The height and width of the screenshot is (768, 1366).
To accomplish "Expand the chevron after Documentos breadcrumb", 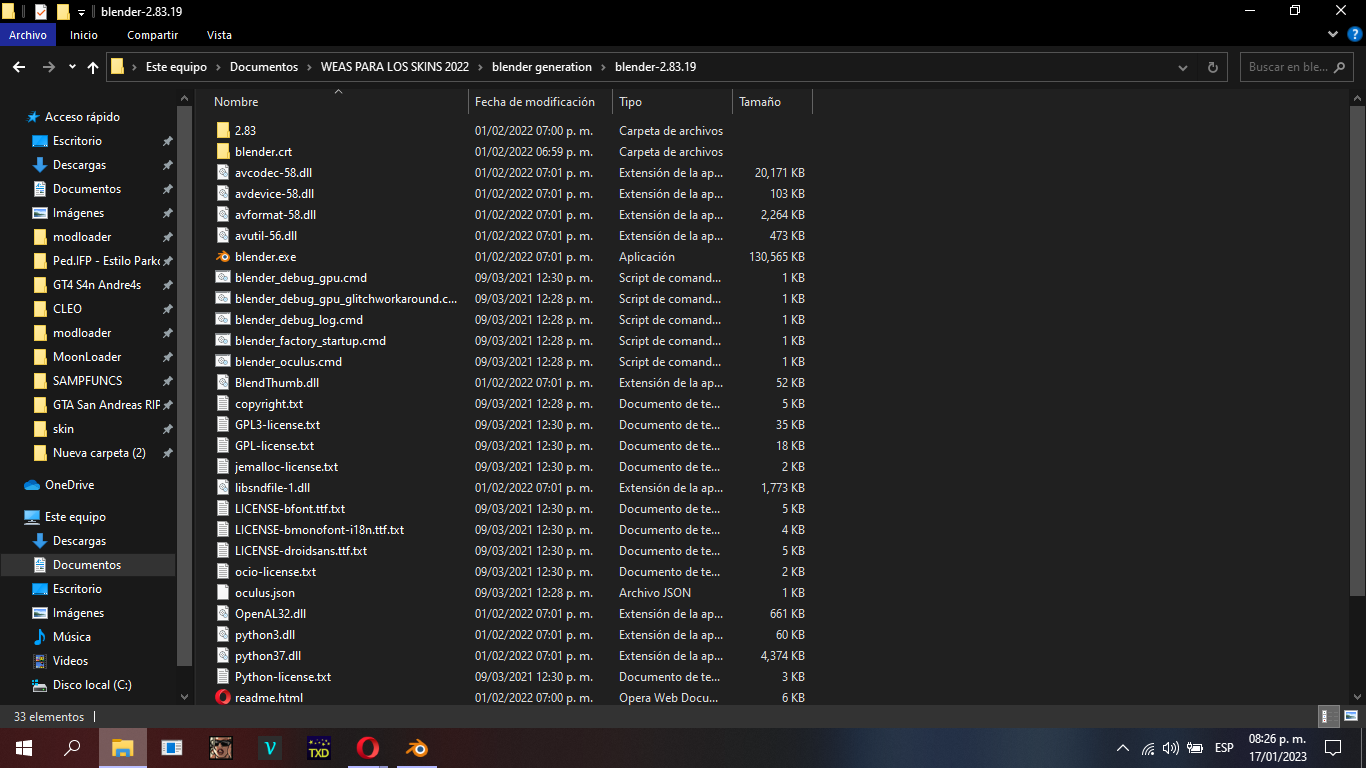I will pos(309,67).
